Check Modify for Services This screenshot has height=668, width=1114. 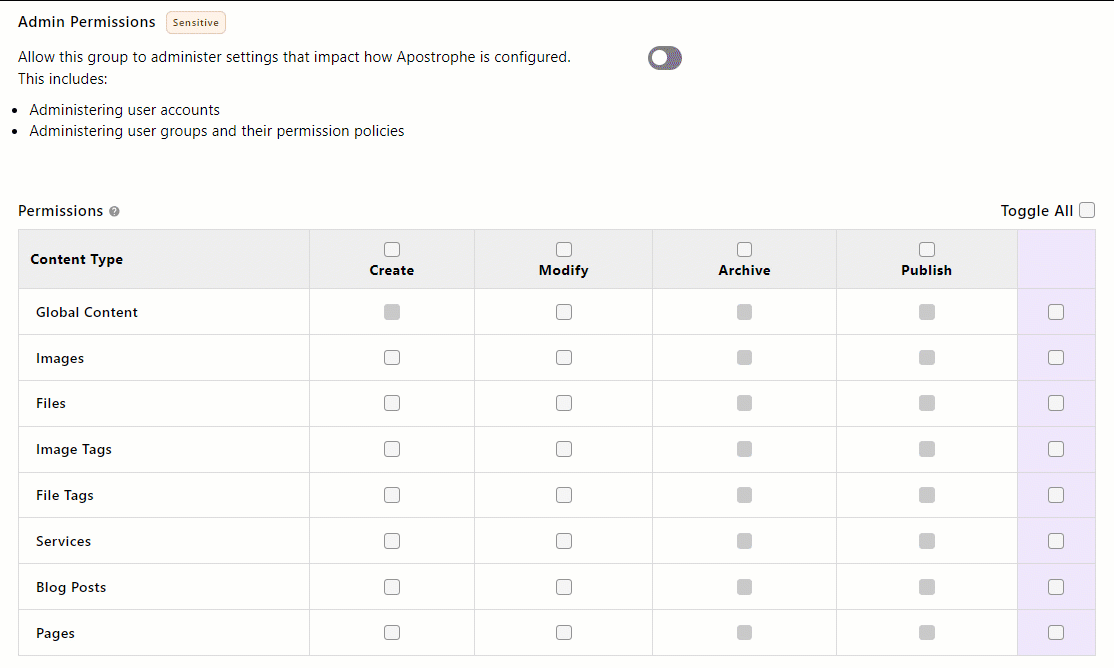click(563, 541)
